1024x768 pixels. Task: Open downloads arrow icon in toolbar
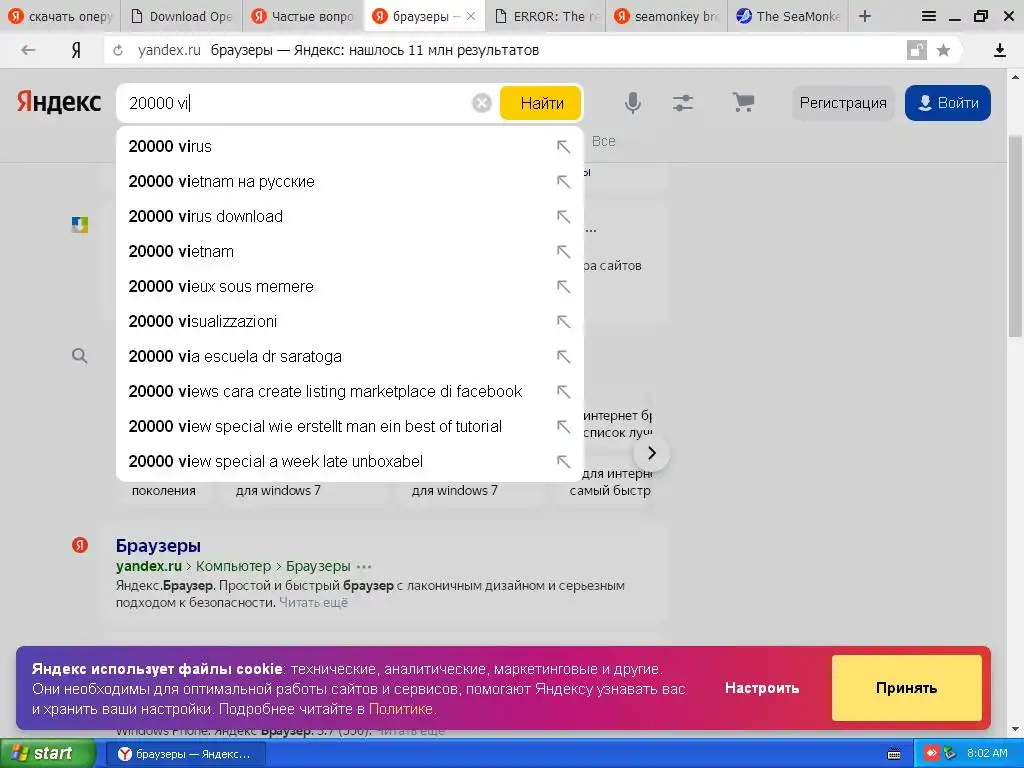click(x=999, y=50)
